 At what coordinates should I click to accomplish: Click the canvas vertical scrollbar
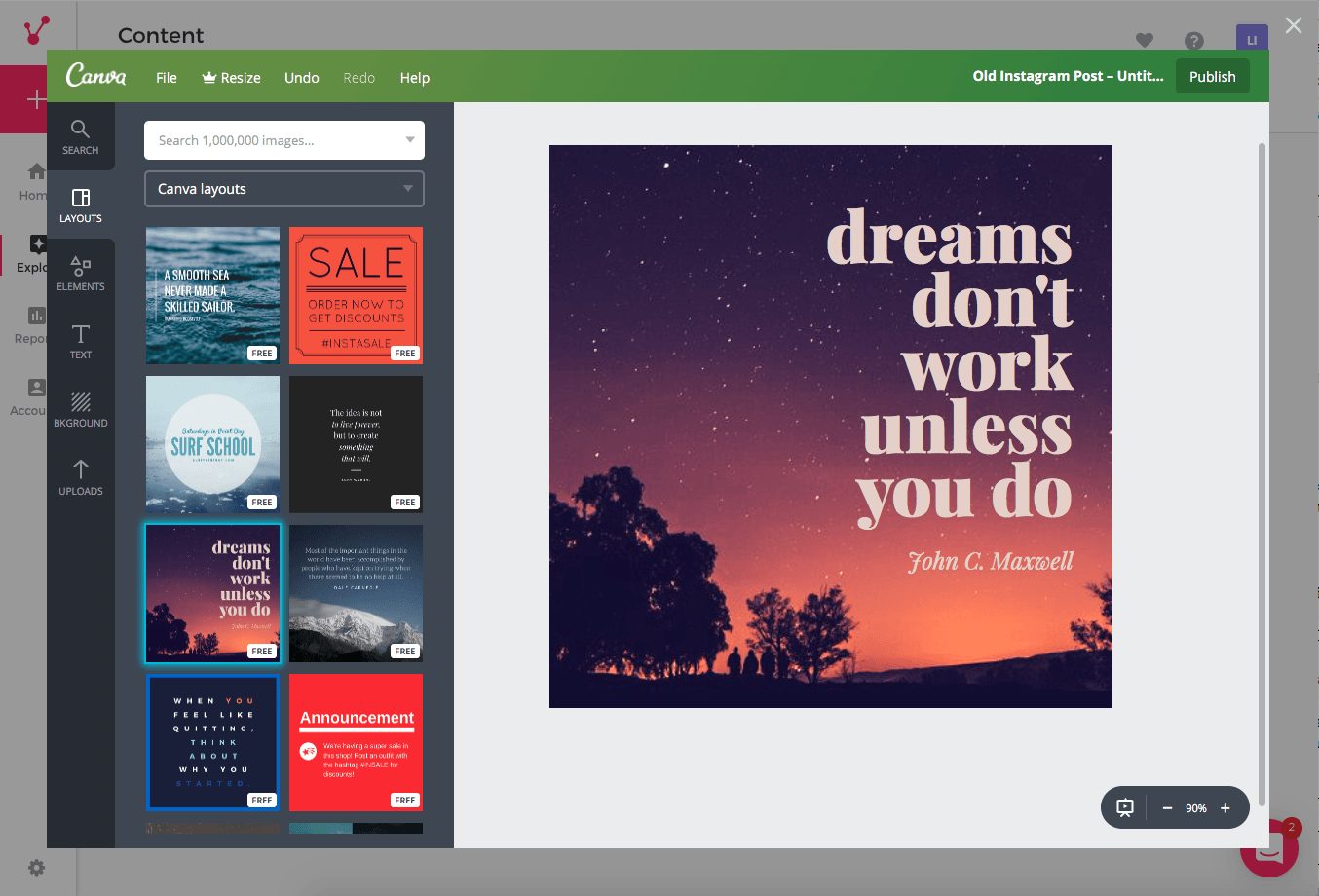point(1262,473)
